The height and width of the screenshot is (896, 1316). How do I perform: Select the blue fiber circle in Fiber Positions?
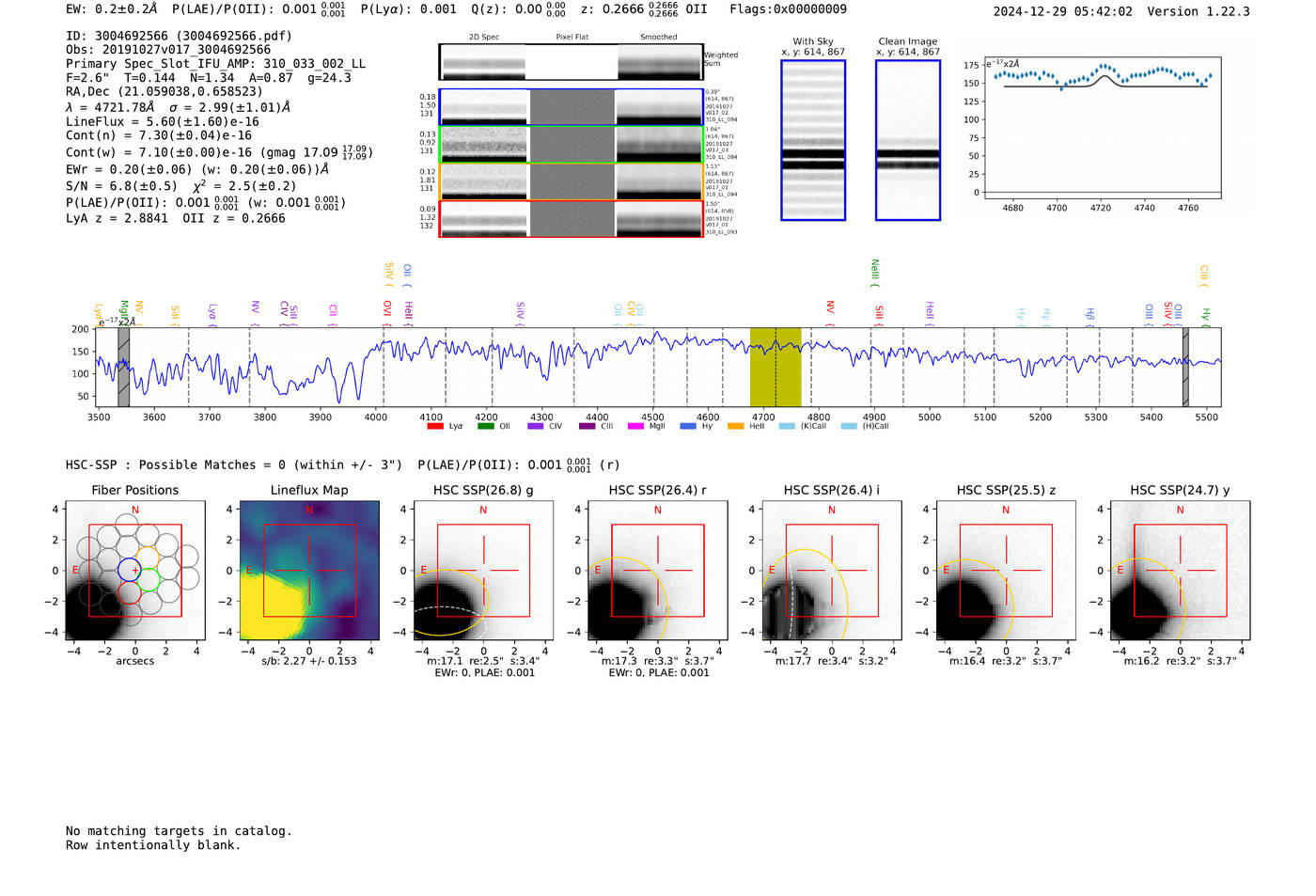pyautogui.click(x=130, y=569)
